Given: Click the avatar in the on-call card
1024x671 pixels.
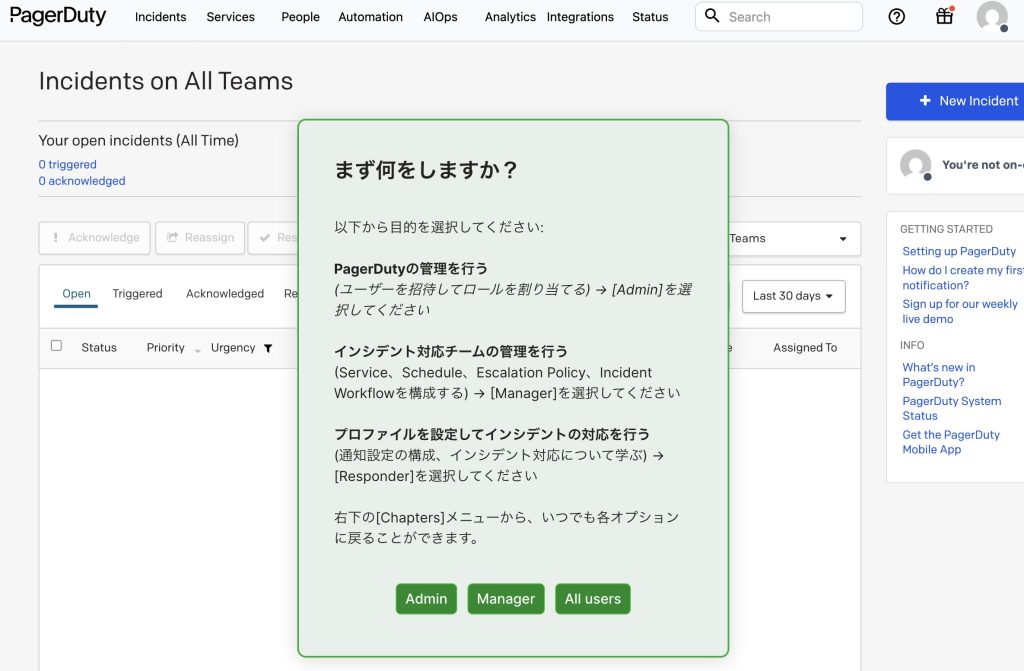Looking at the screenshot, I should click(916, 165).
